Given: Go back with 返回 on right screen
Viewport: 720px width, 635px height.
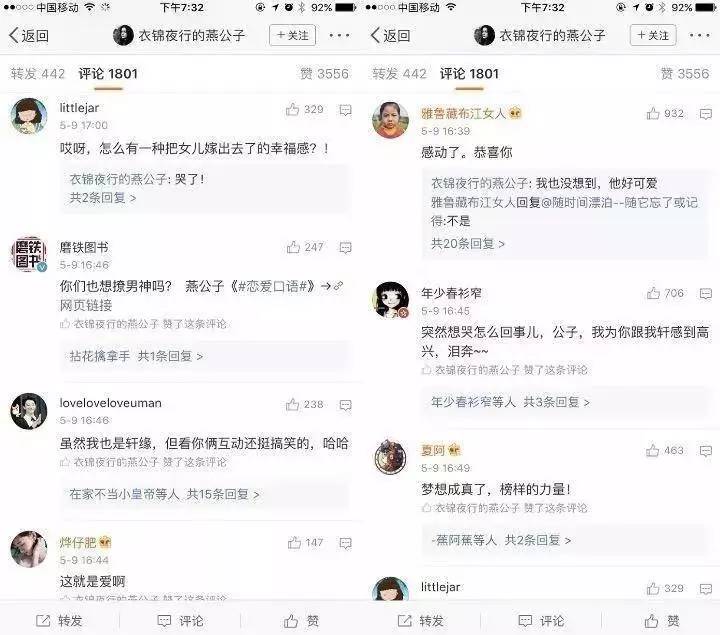Looking at the screenshot, I should 390,35.
